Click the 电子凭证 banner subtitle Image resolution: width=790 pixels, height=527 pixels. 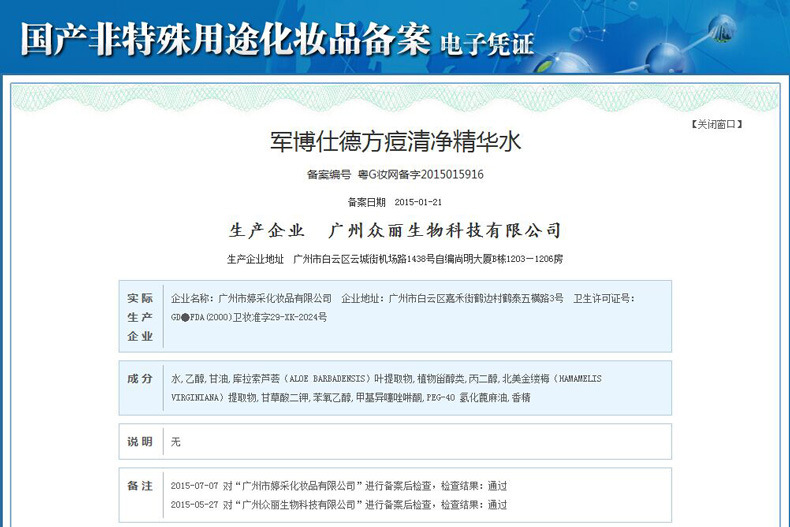pyautogui.click(x=487, y=44)
